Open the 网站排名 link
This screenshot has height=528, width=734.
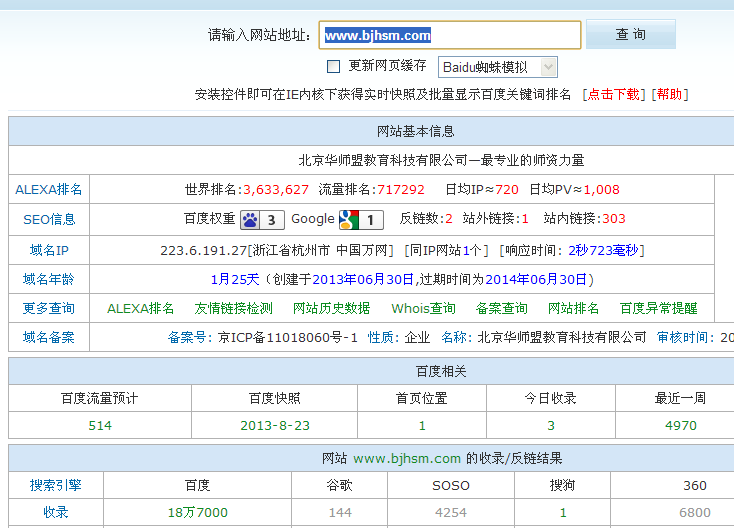click(573, 308)
